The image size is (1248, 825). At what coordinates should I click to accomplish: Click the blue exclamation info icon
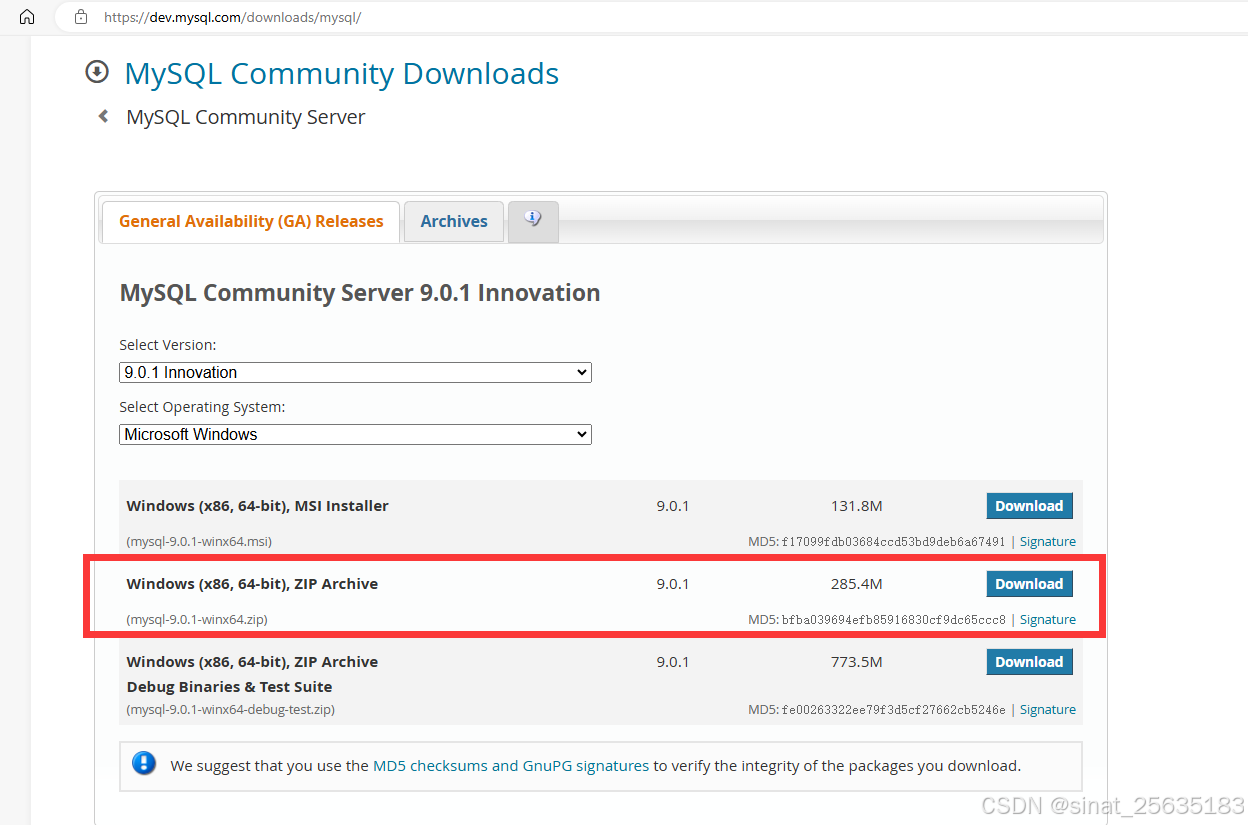[145, 764]
